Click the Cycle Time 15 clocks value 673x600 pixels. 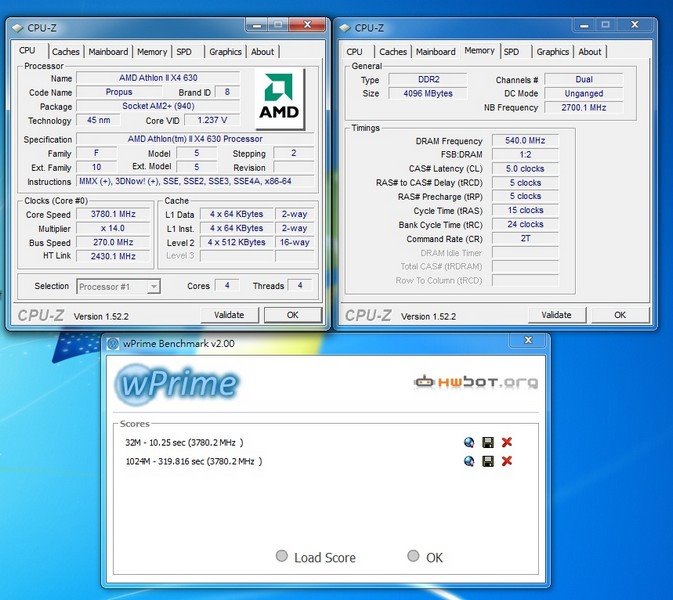click(525, 210)
